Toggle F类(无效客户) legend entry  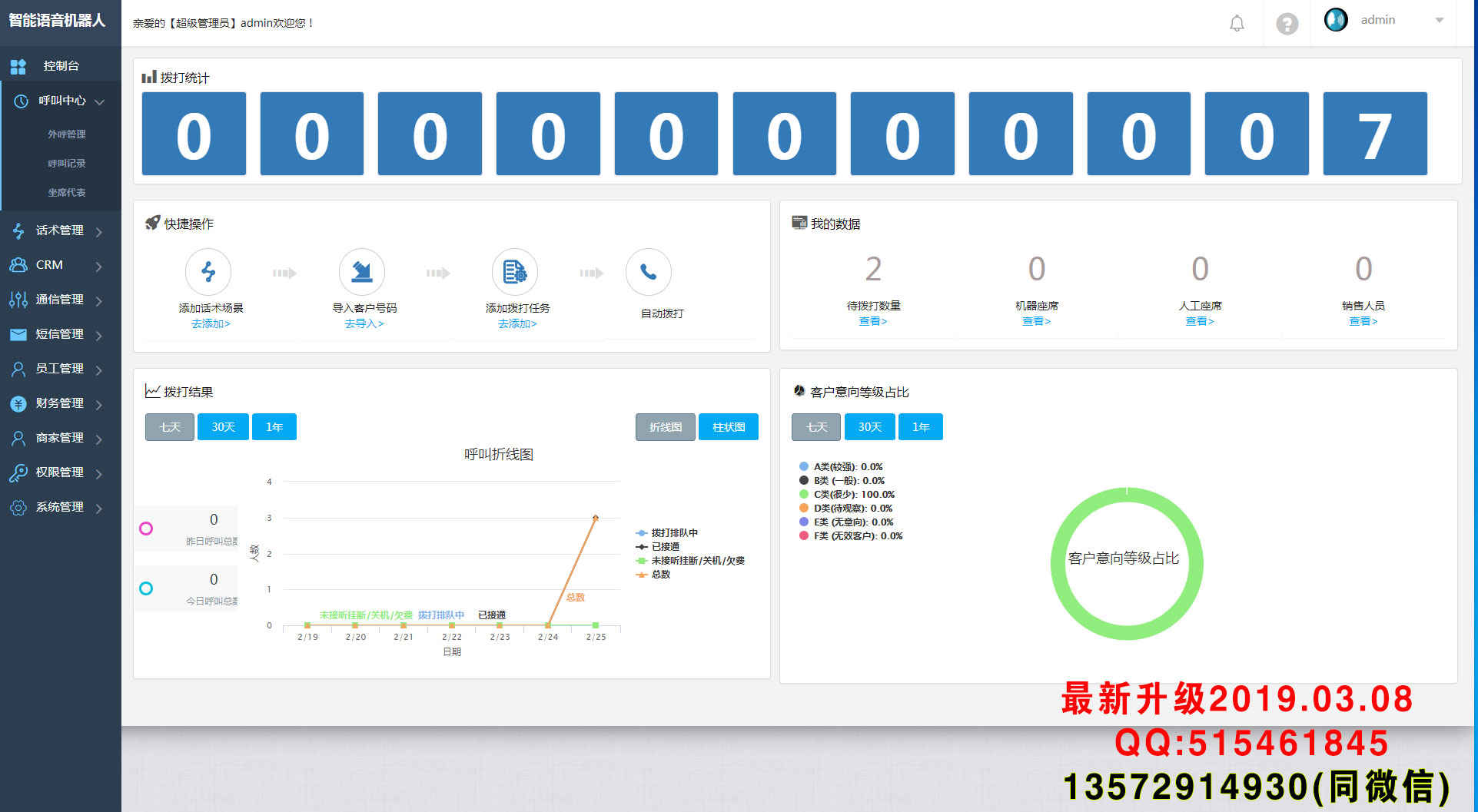click(851, 535)
